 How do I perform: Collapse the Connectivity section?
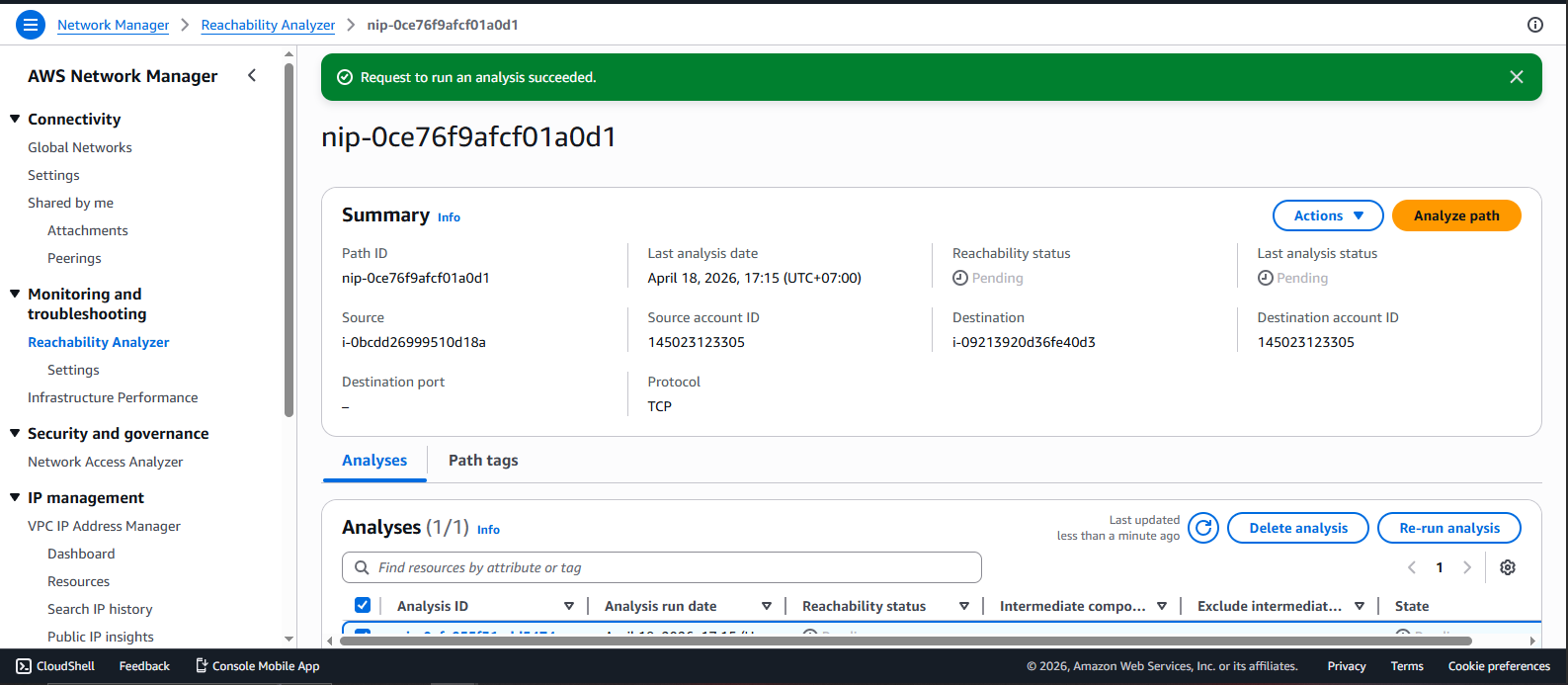point(15,119)
